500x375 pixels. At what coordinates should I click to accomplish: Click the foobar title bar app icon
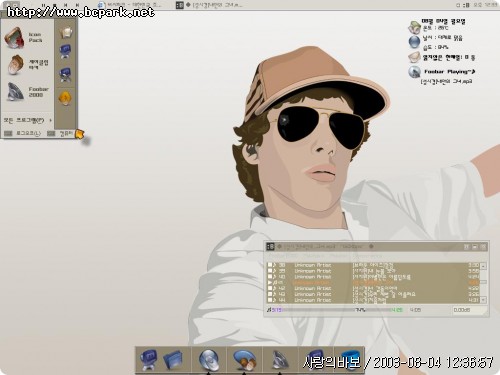(x=270, y=246)
